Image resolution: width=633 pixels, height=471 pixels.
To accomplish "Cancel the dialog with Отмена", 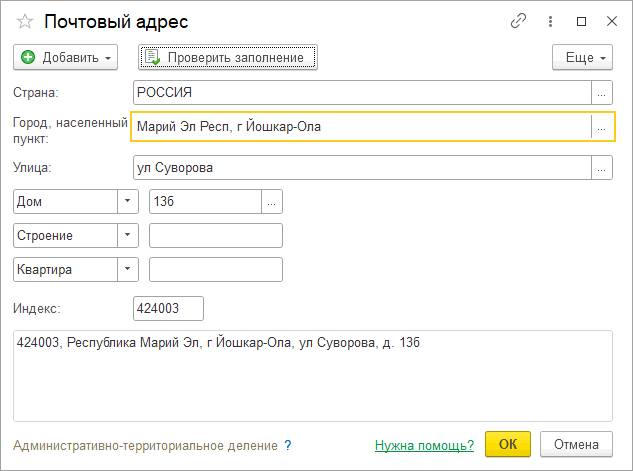I will [x=576, y=444].
